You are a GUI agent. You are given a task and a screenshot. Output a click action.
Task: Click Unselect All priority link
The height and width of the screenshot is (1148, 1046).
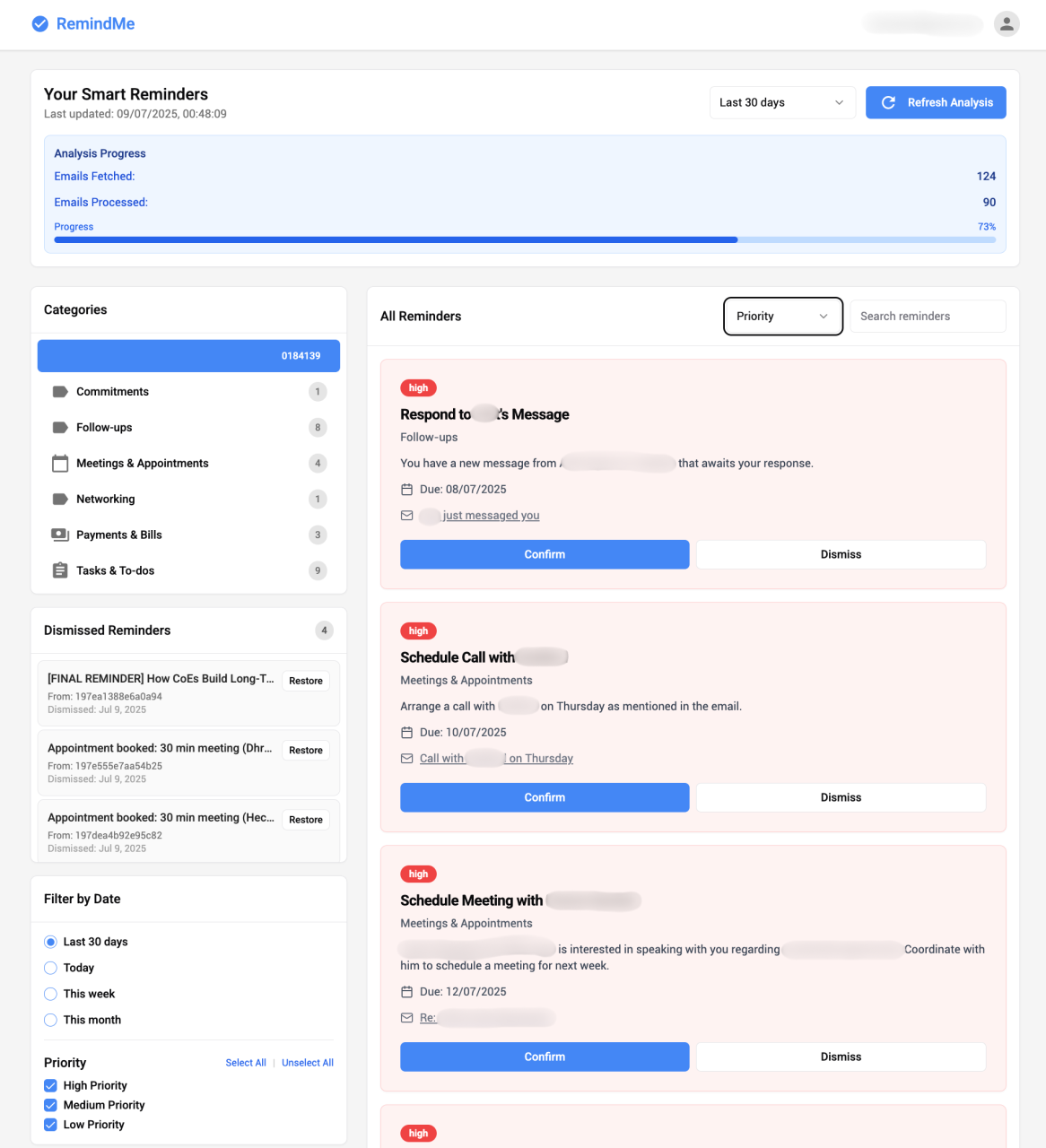[308, 1063]
